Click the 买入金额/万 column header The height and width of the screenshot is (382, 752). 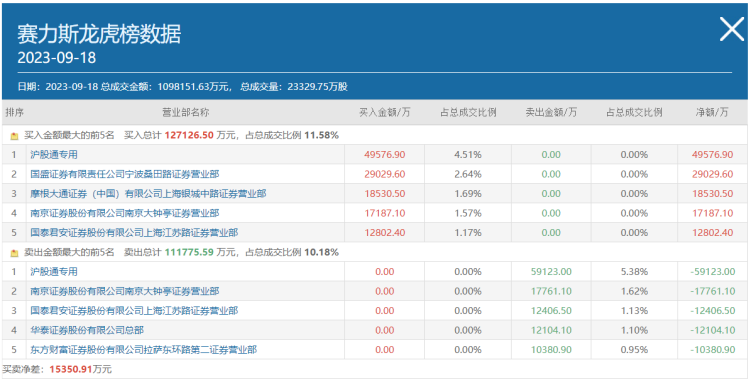[385, 113]
